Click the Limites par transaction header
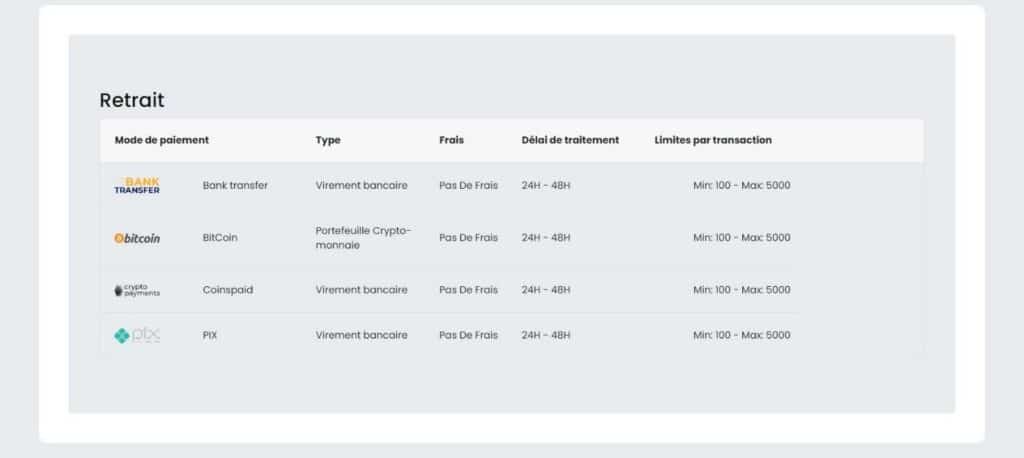Image resolution: width=1024 pixels, height=458 pixels. [x=713, y=140]
